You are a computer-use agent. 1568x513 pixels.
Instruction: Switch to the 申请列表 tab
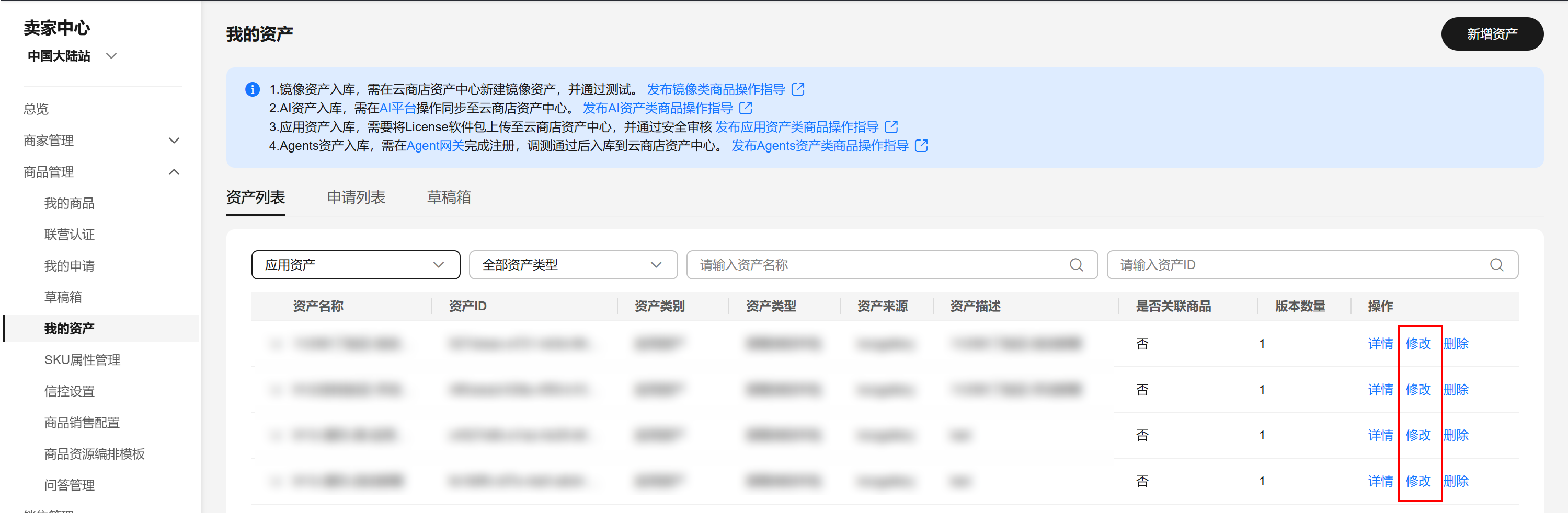pyautogui.click(x=356, y=197)
